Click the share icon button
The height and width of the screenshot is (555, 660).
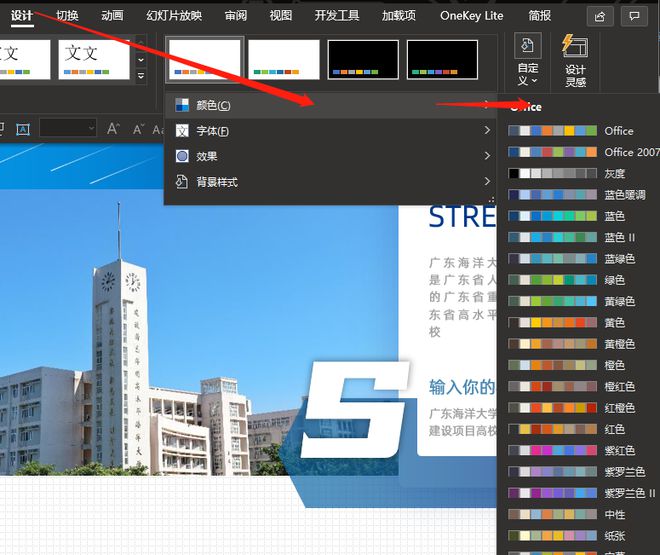pyautogui.click(x=600, y=16)
